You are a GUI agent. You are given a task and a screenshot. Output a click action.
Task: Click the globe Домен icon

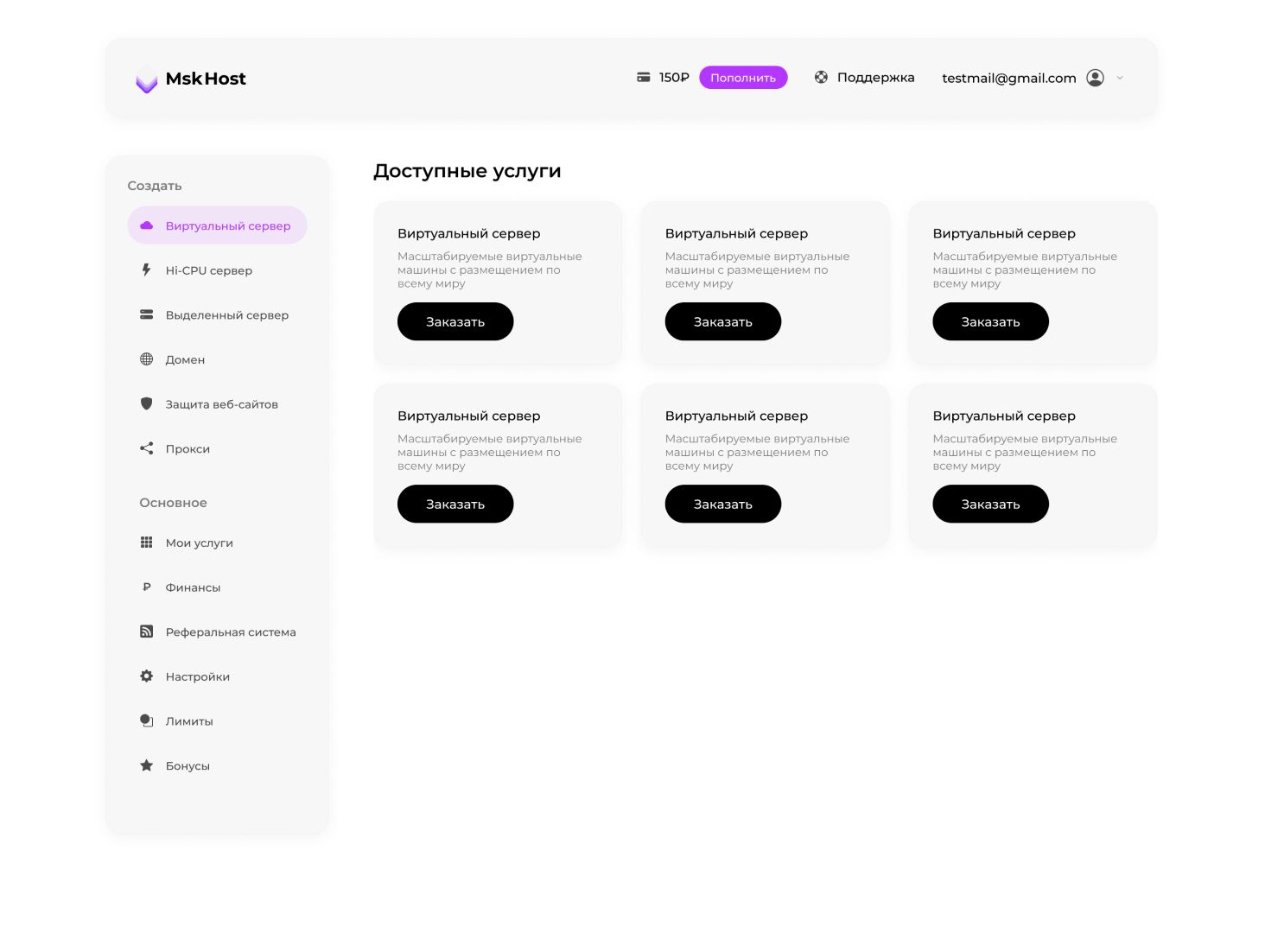(146, 359)
